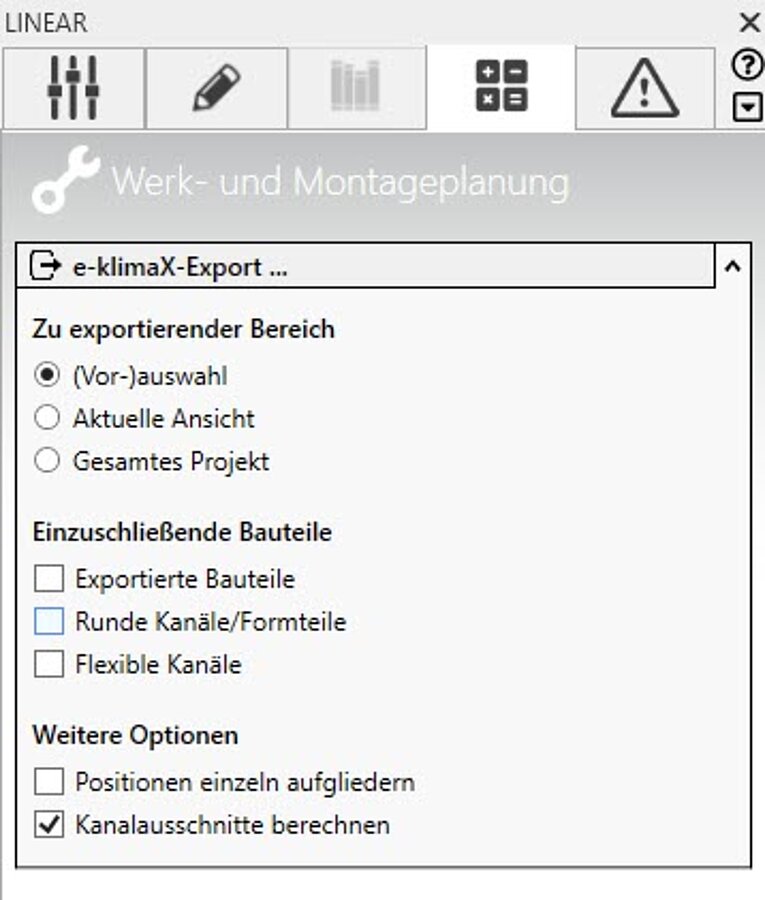Screen dimensions: 765x900
Task: Open the greyed library books tab icon
Action: point(356,88)
